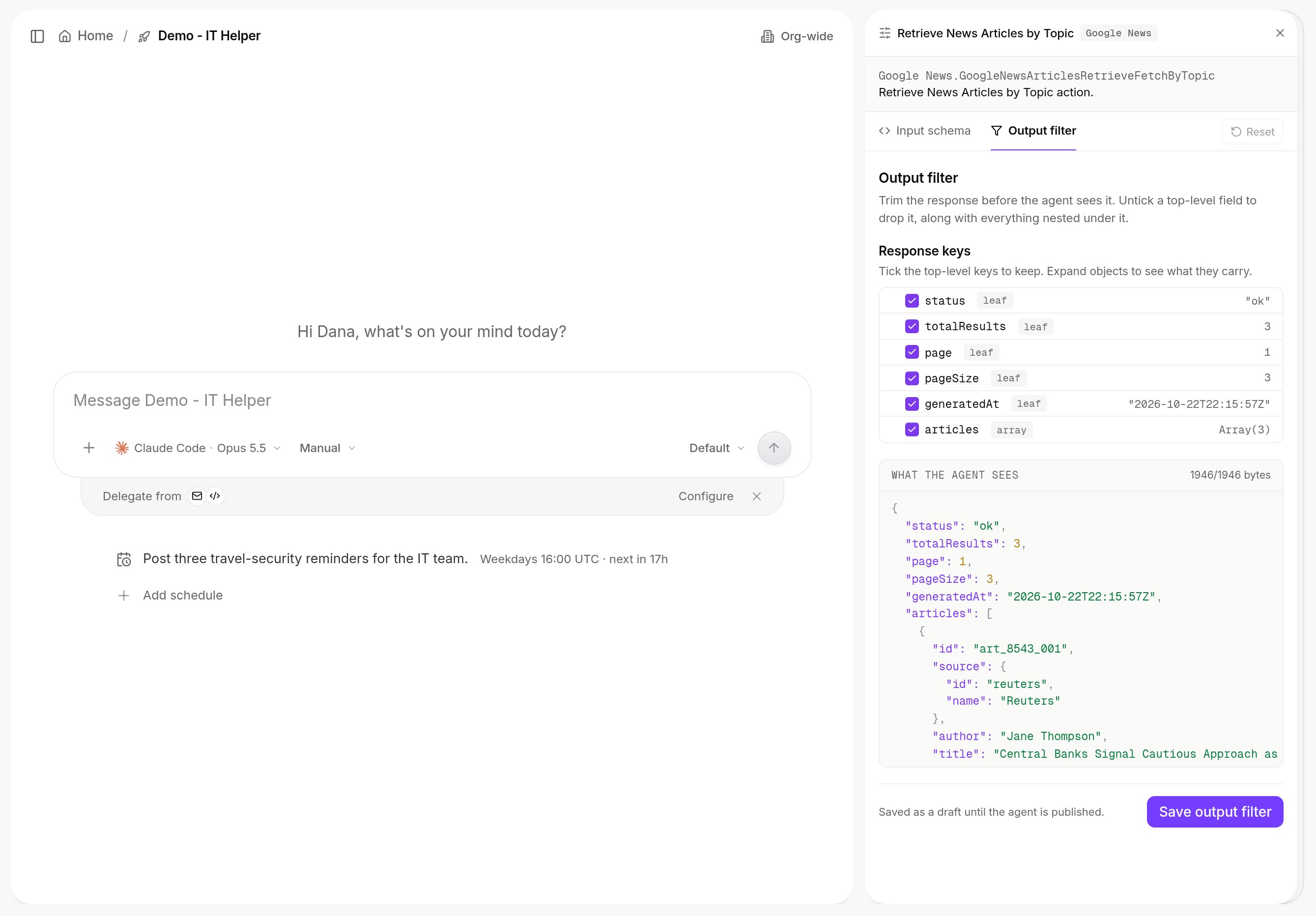Uncheck the status response key

coord(912,300)
